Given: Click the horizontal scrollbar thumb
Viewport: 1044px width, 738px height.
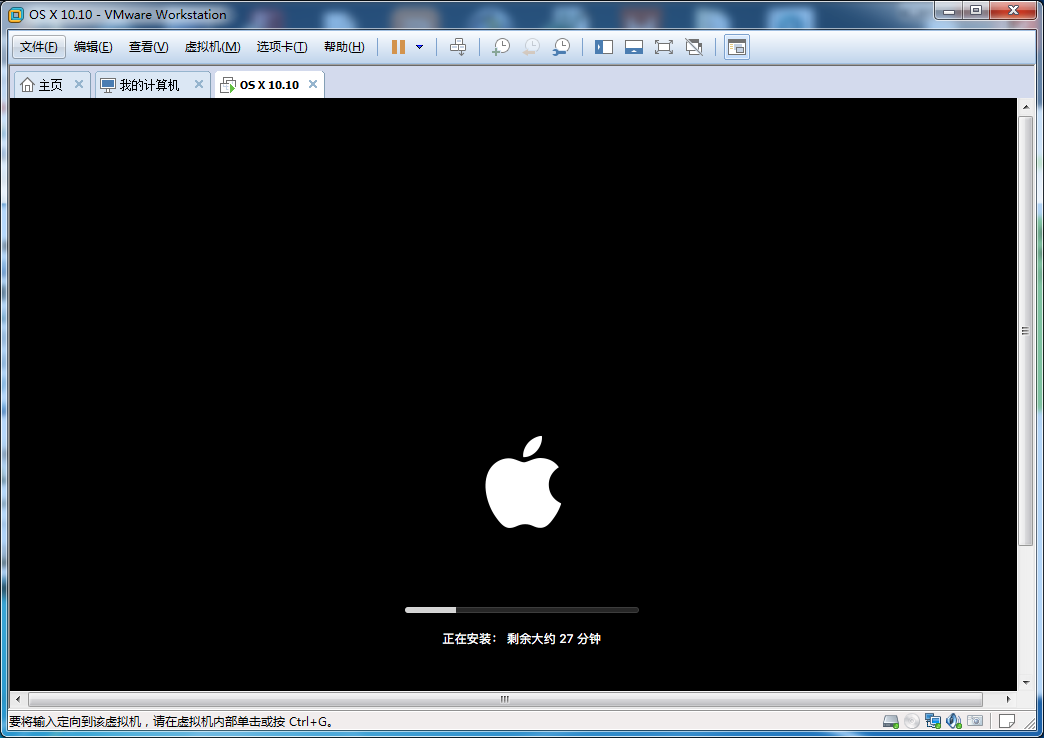Looking at the screenshot, I should [505, 699].
